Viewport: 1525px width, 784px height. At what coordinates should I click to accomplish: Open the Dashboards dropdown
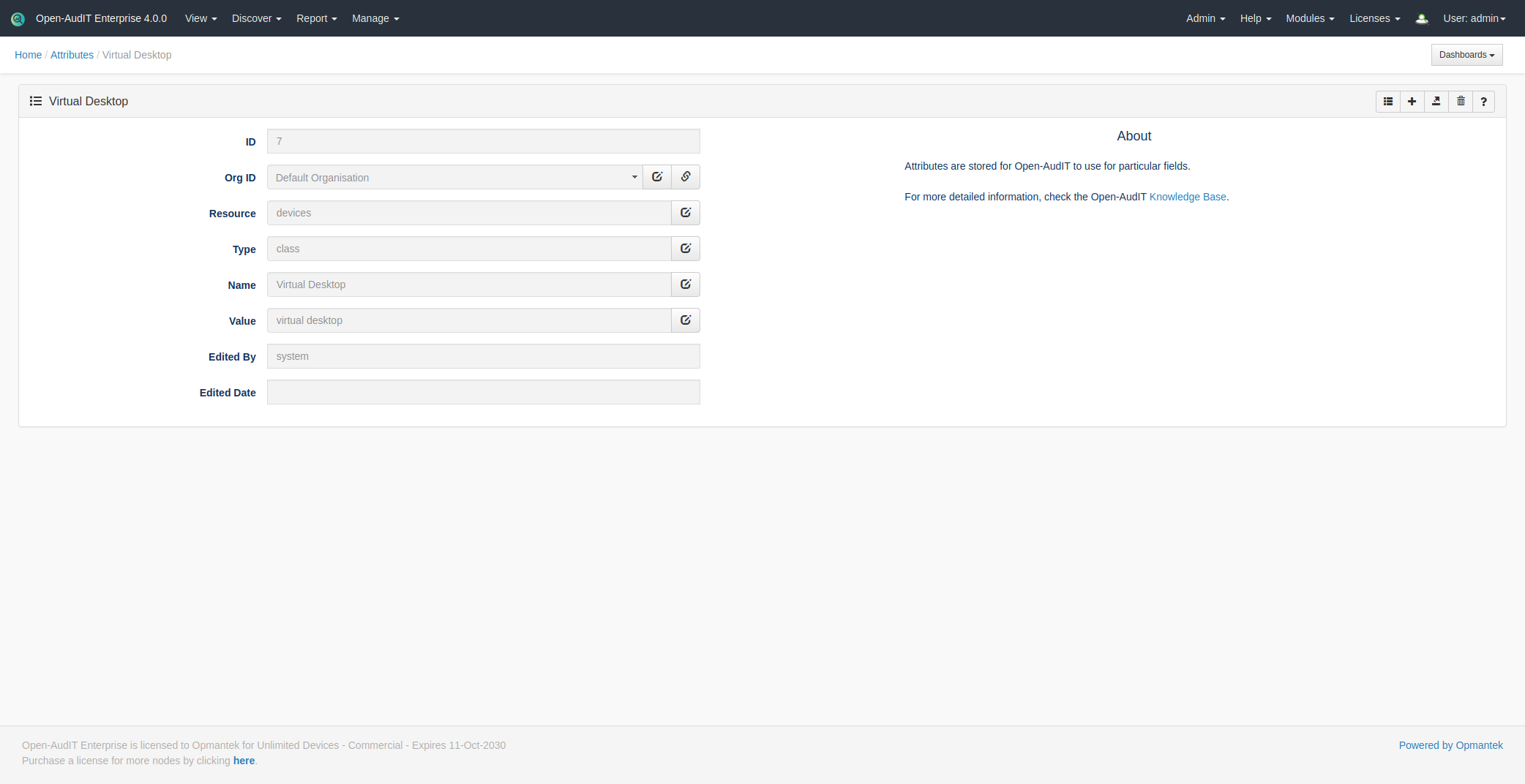coord(1466,55)
